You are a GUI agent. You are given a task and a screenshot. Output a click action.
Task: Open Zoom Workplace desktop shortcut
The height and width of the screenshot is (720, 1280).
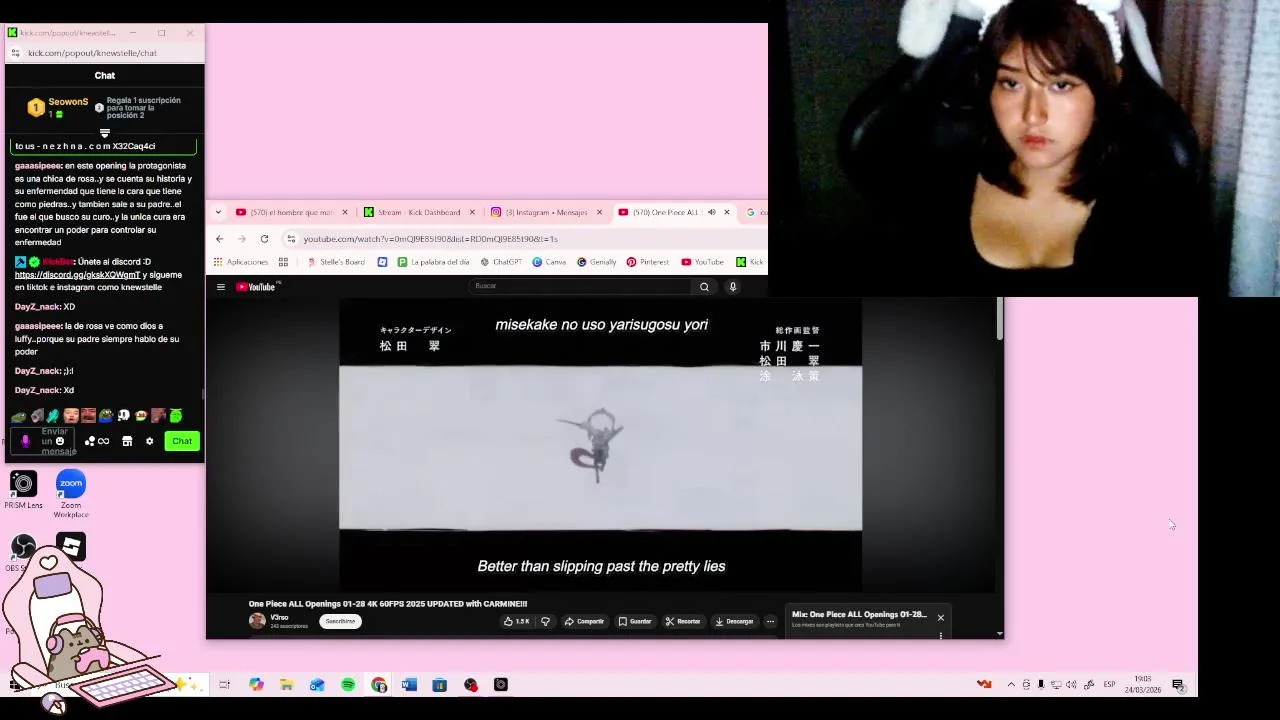coord(71,493)
